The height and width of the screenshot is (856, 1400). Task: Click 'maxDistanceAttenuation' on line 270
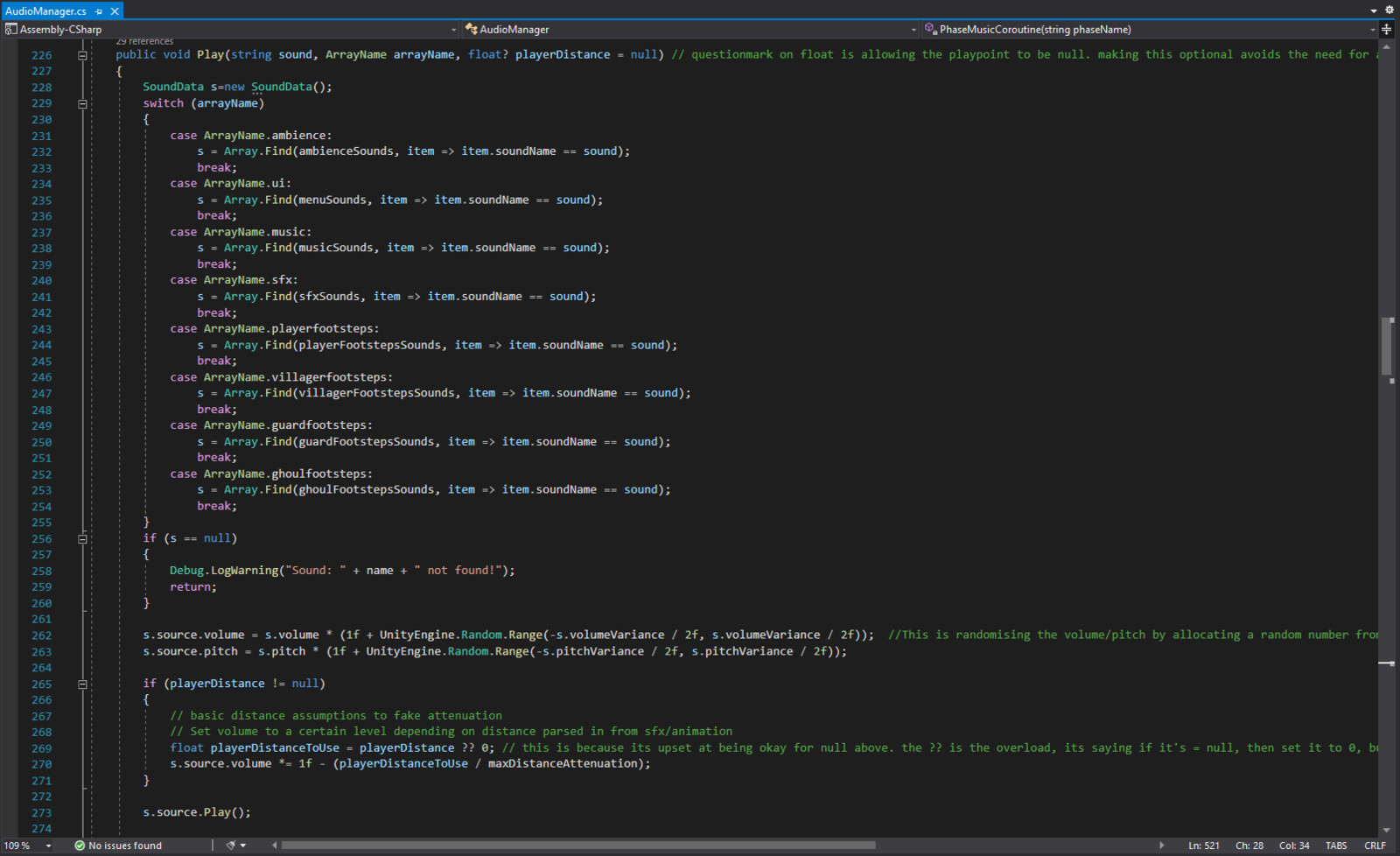[x=563, y=764]
